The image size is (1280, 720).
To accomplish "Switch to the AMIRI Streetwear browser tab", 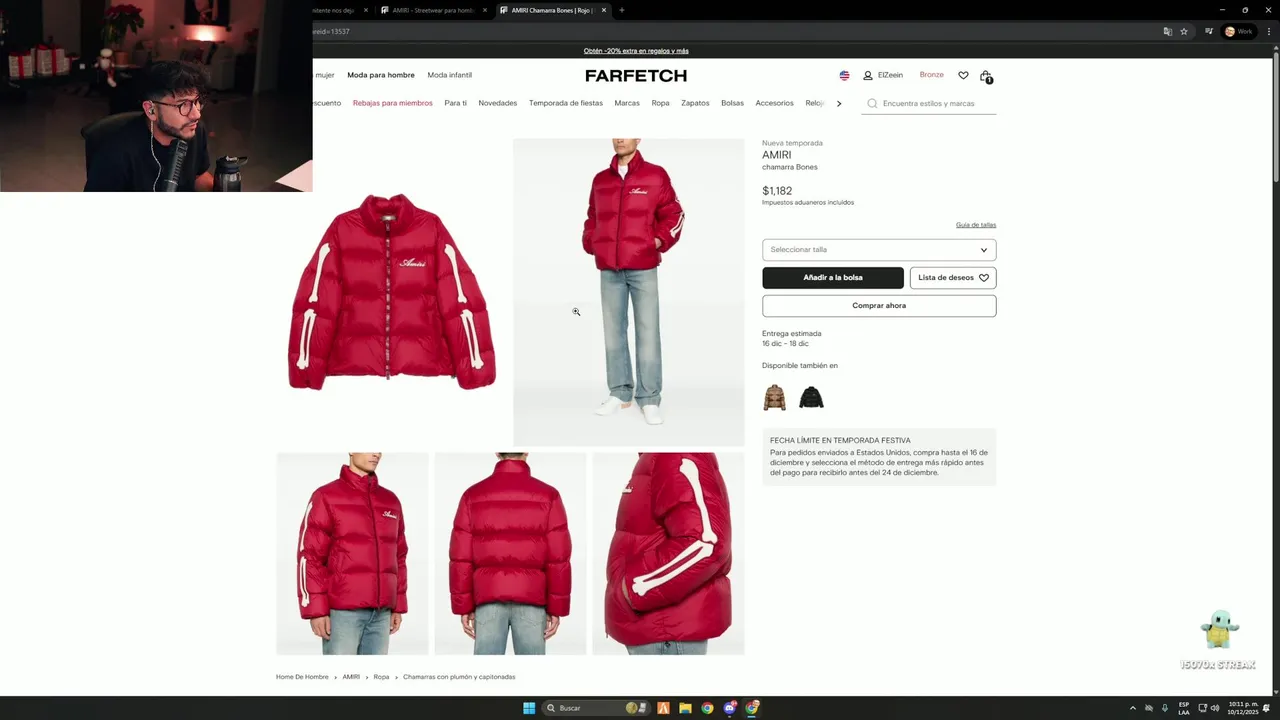I will coord(431,10).
